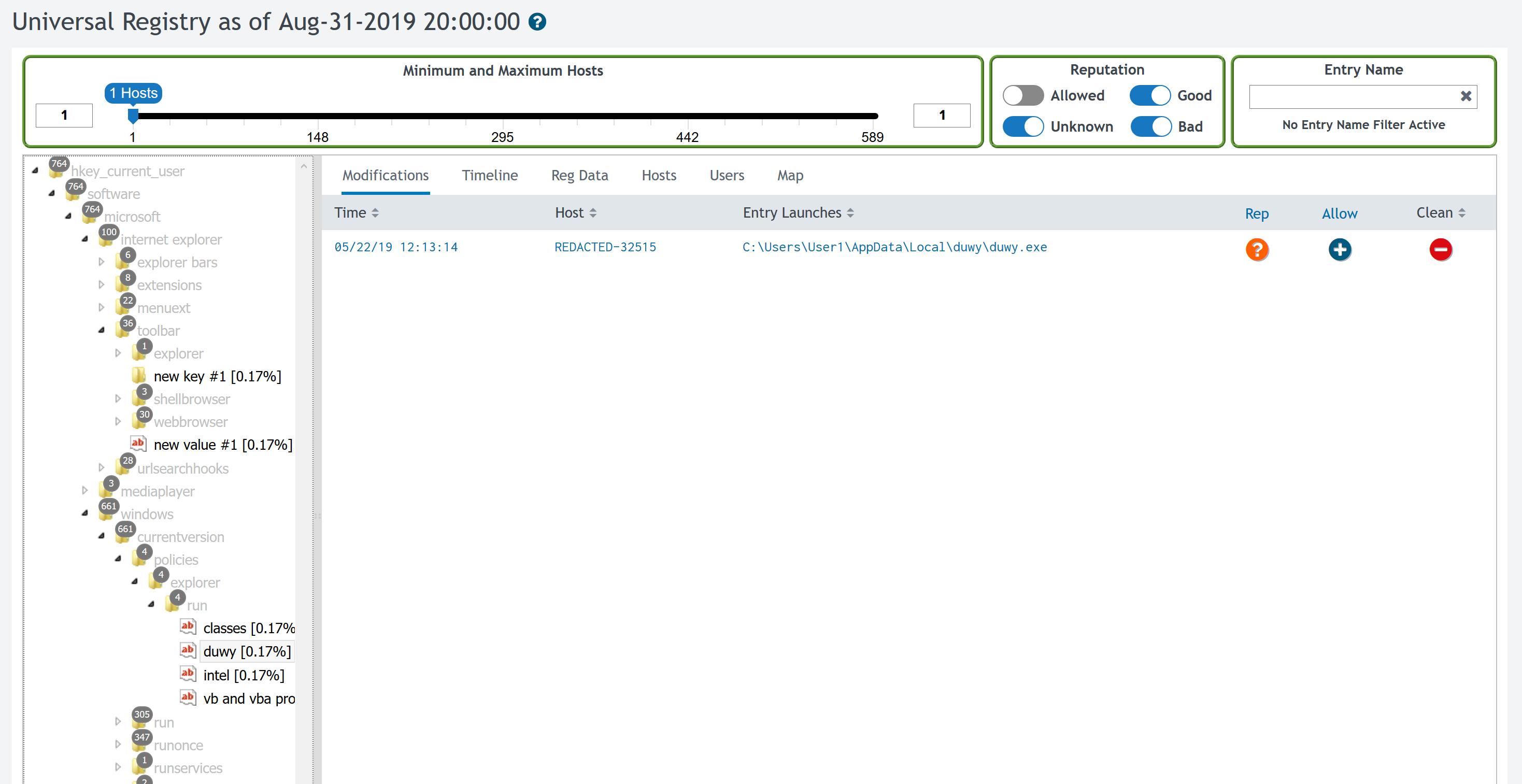1522x784 pixels.
Task: Click the Rep column header
Action: tap(1257, 213)
